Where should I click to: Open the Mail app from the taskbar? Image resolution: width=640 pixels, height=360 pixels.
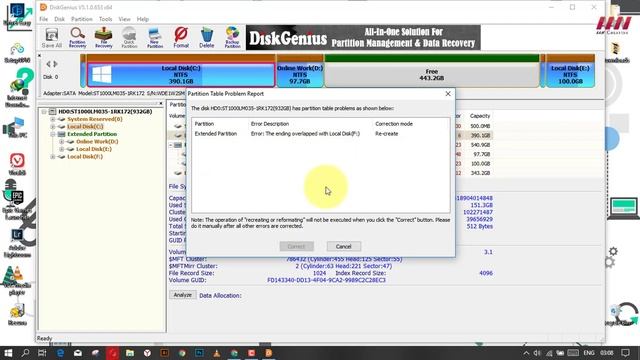click(78, 353)
